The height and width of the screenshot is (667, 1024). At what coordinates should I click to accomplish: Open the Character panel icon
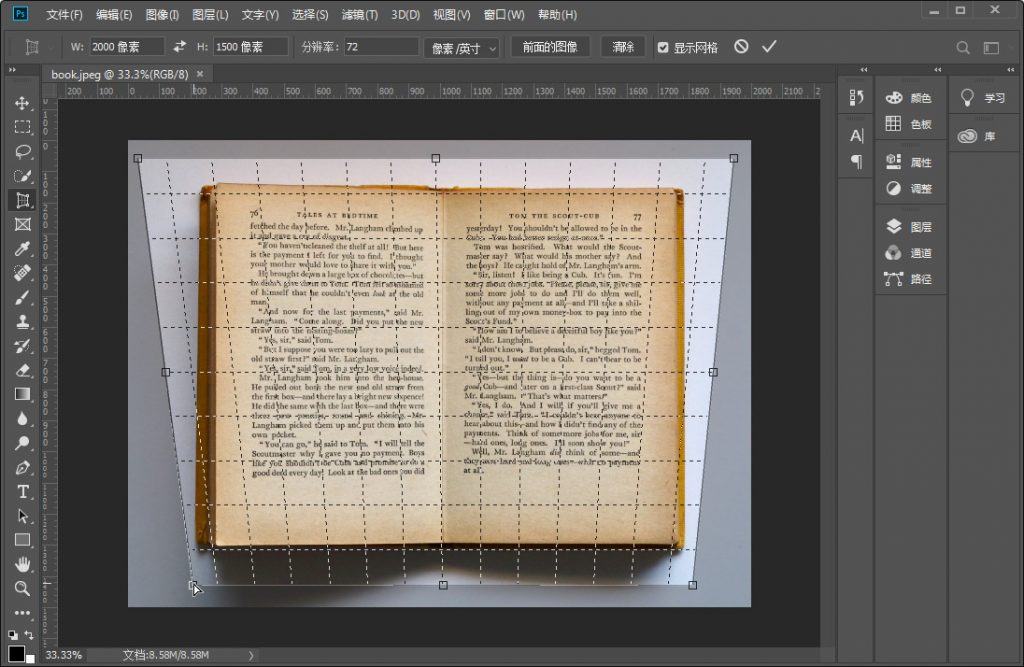[x=856, y=135]
